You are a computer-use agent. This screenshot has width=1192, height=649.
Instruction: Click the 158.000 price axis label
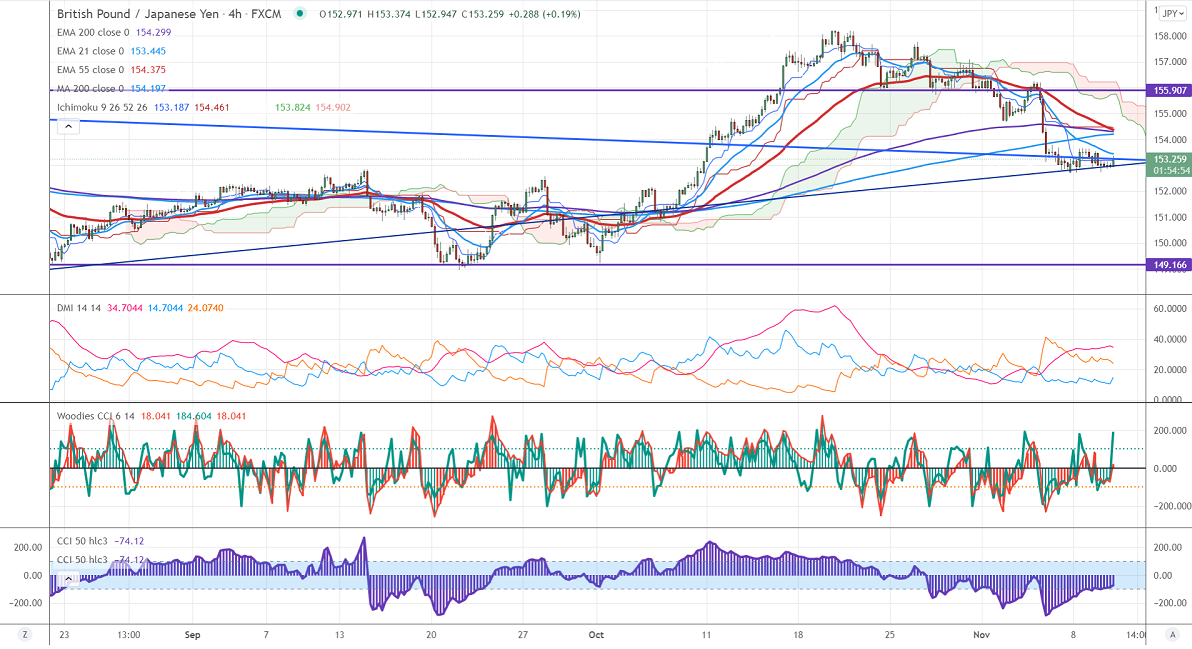tap(1170, 36)
